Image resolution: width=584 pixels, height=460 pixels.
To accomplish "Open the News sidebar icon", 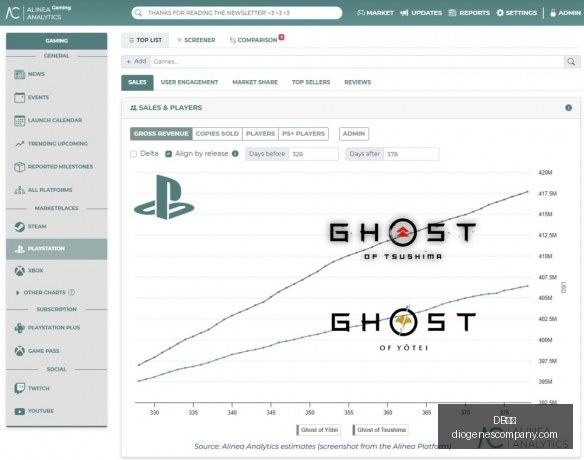I will 19,74.
